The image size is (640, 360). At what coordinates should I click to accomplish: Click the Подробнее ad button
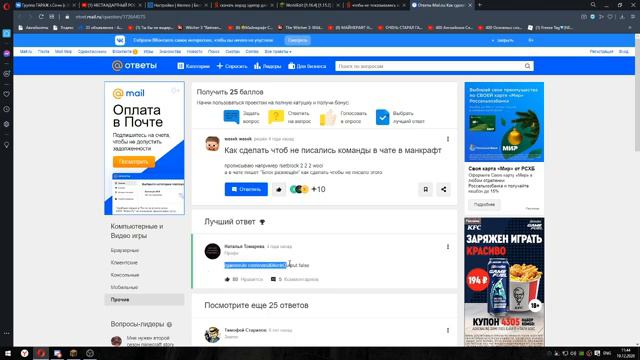click(x=484, y=204)
